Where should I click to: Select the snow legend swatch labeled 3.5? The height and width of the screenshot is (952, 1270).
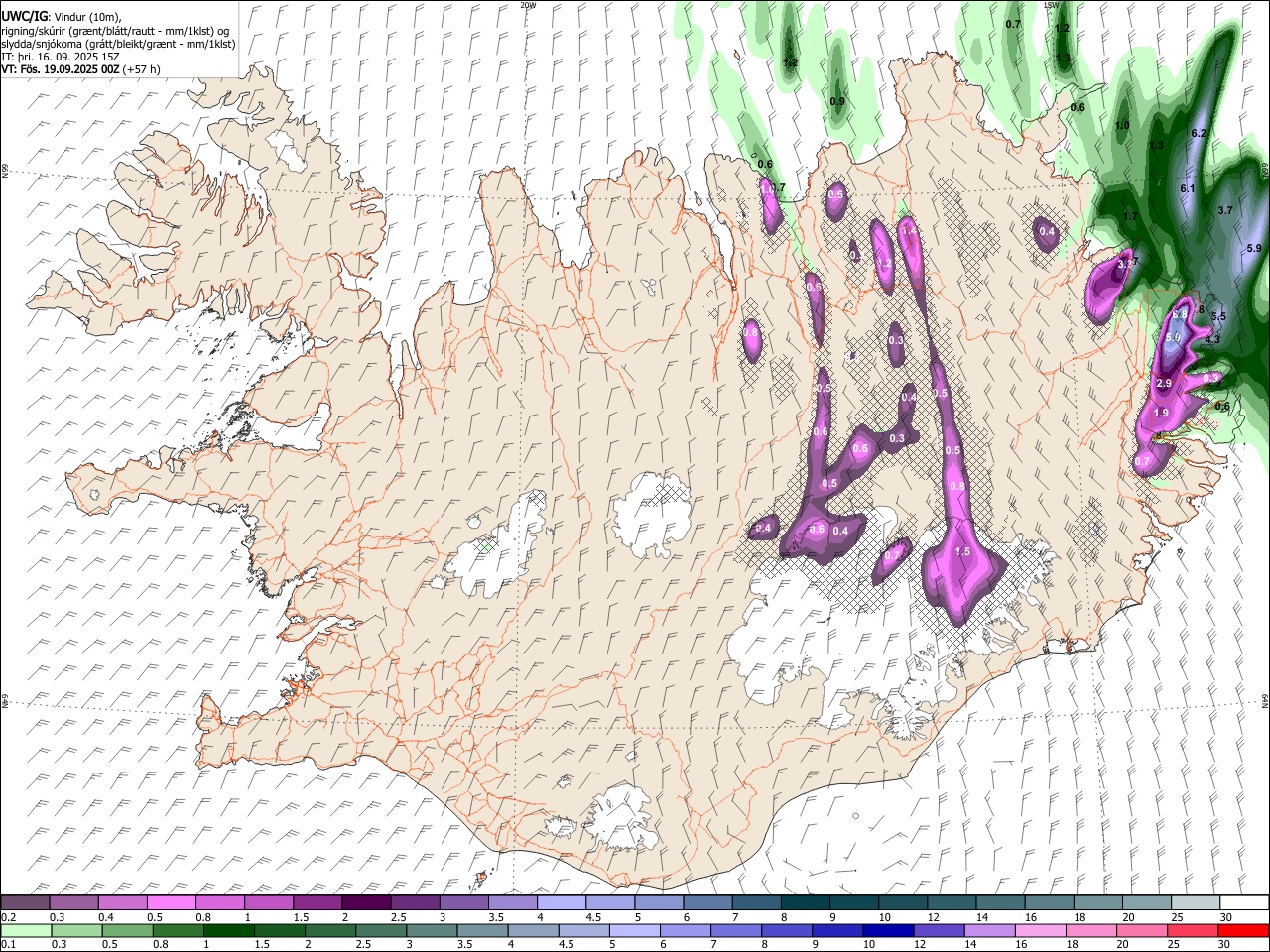coord(512,903)
